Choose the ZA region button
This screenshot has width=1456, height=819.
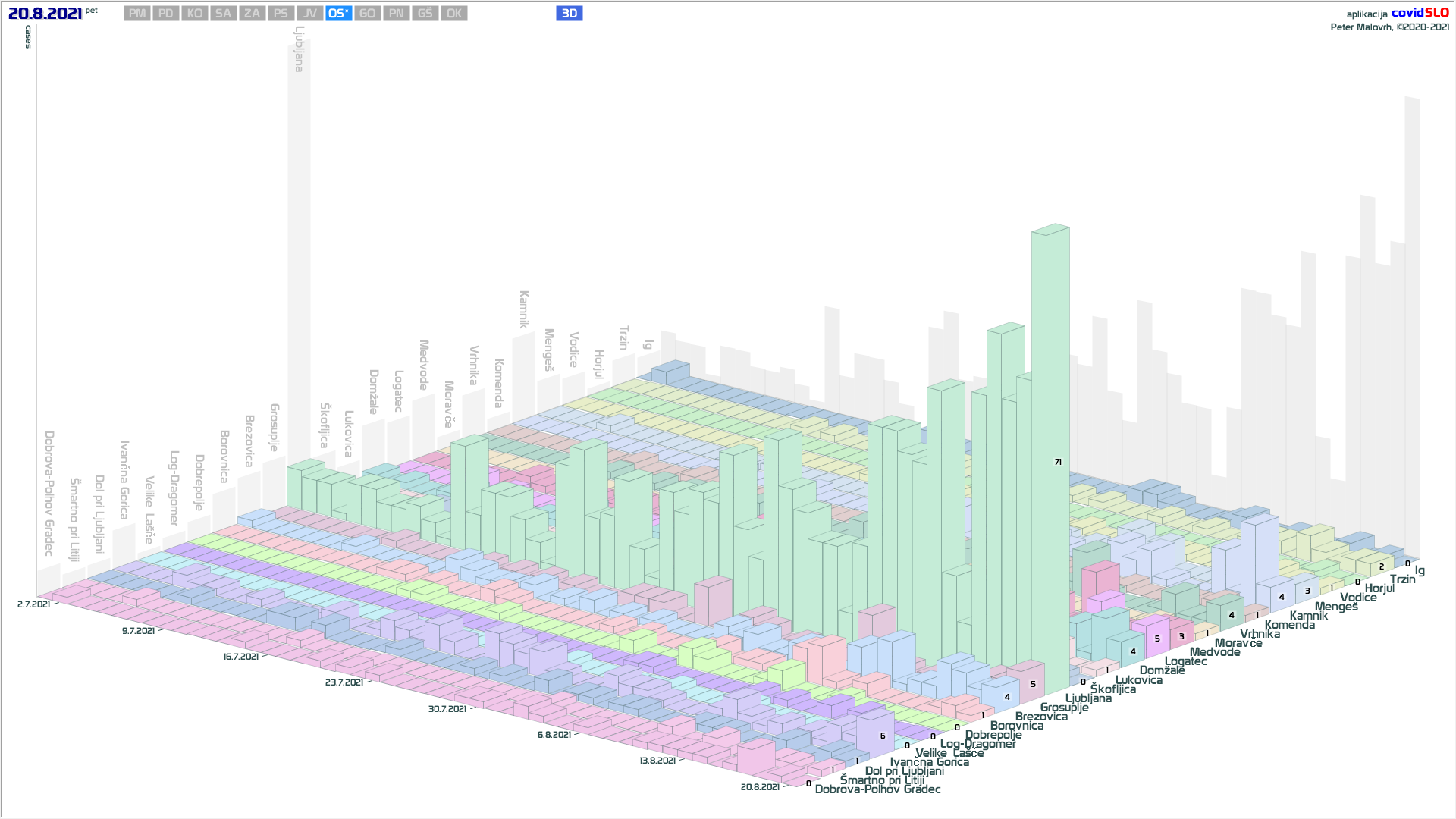tap(252, 14)
